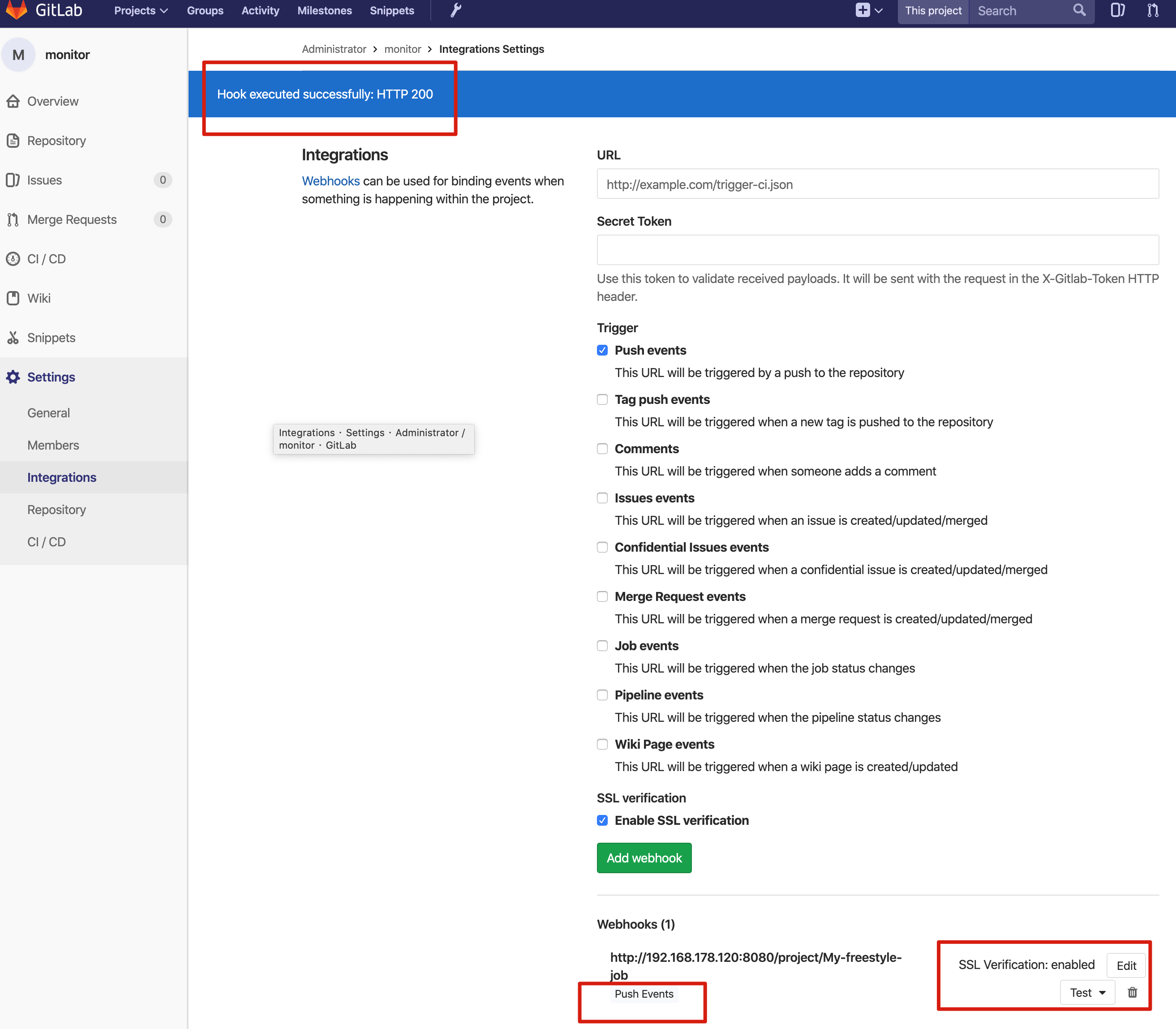This screenshot has height=1029, width=1176.
Task: Click the Settings gear icon in sidebar
Action: (x=13, y=377)
